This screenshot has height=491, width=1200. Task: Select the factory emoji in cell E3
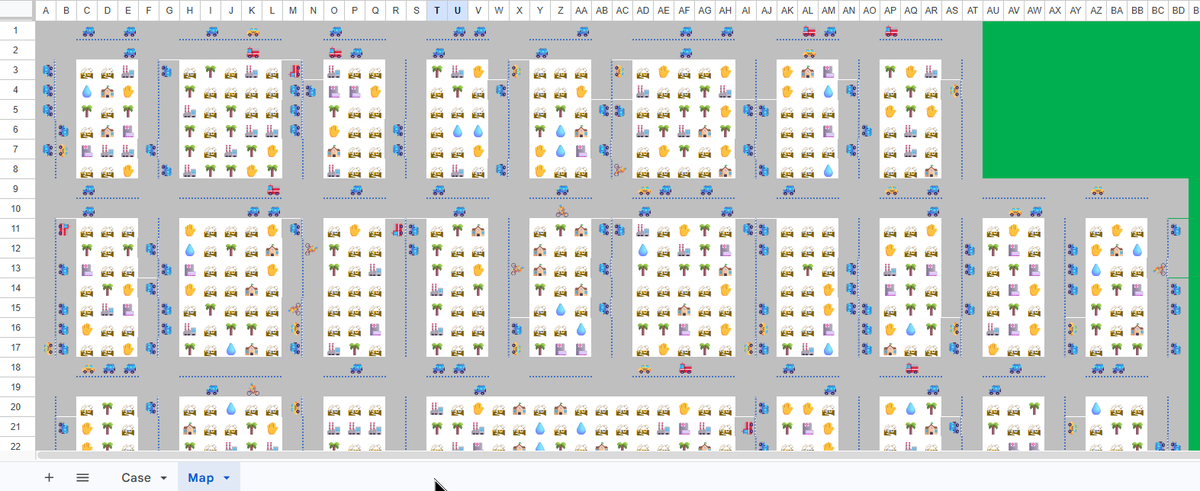[x=128, y=72]
